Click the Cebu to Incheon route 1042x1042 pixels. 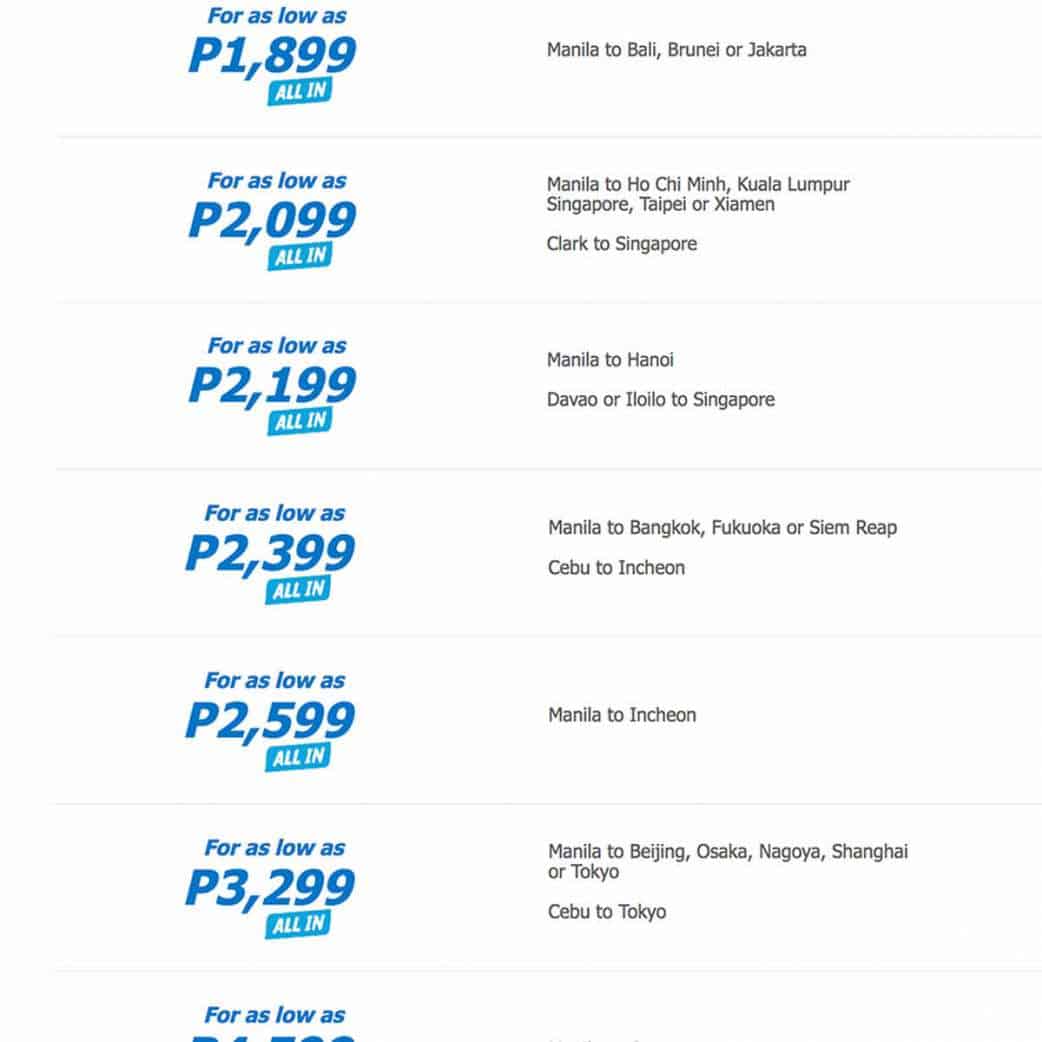click(616, 568)
